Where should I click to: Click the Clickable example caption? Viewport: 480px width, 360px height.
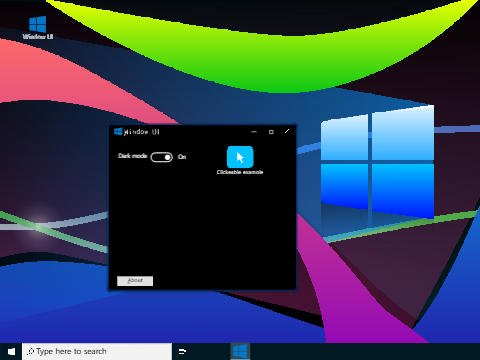pyautogui.click(x=240, y=172)
